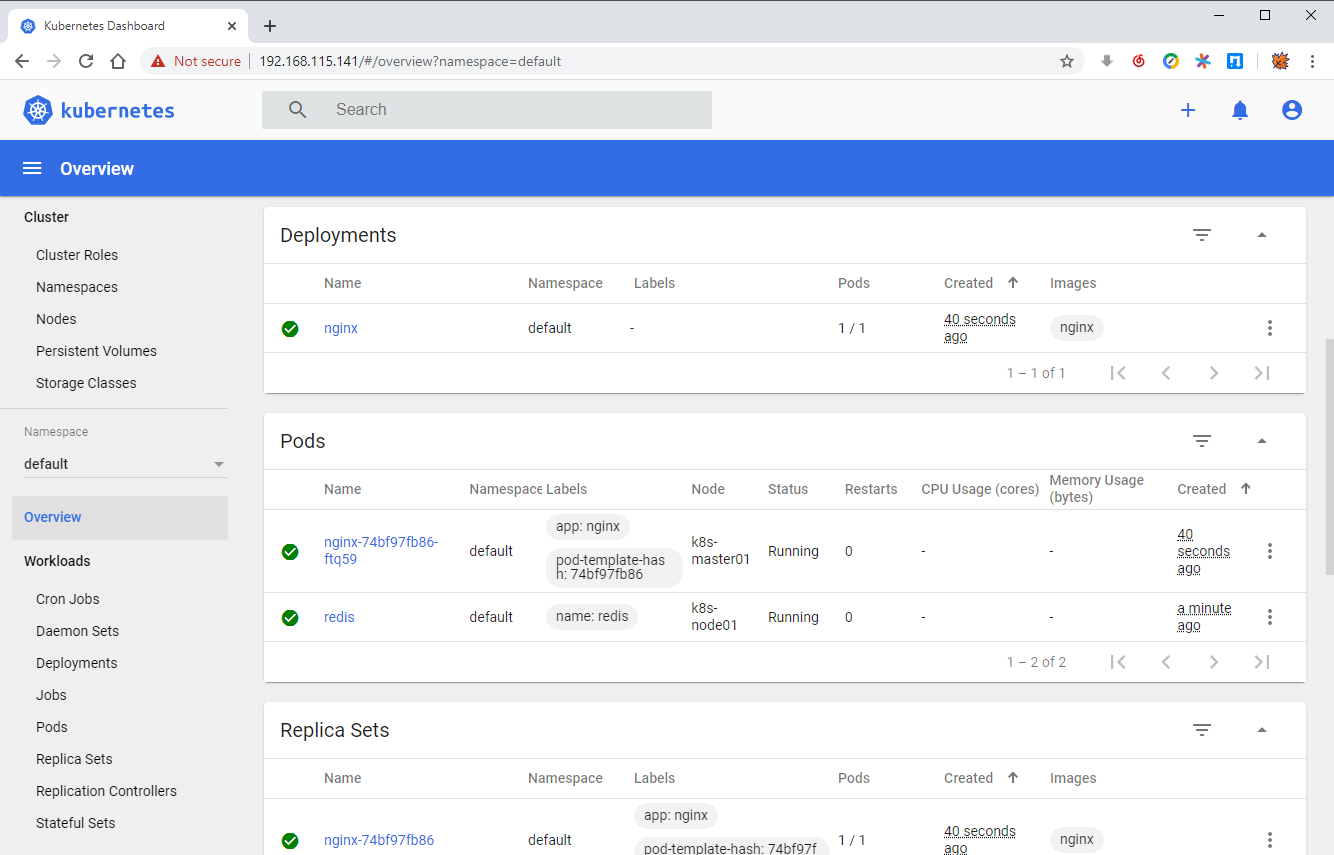1334x855 pixels.
Task: Open Cluster Roles in the sidebar
Action: click(77, 255)
